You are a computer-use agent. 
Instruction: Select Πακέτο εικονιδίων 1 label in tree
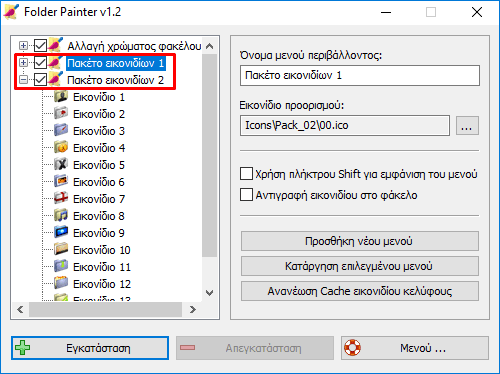[116, 63]
